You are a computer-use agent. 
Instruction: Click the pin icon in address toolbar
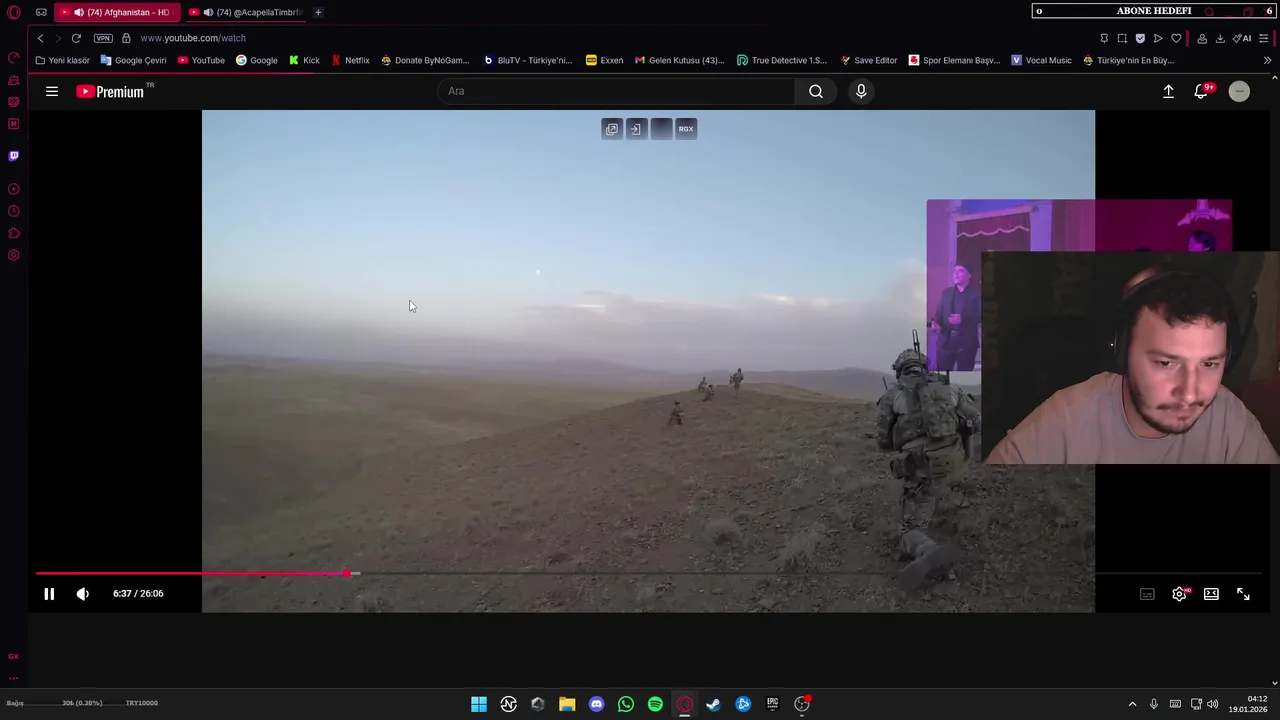tap(1104, 38)
